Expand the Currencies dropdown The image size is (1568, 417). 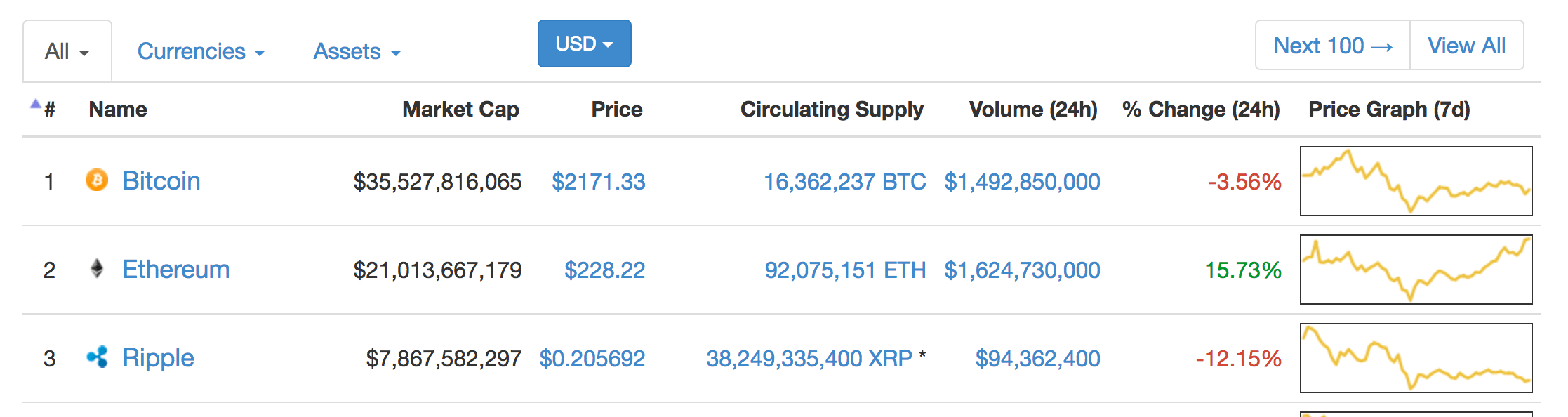click(201, 51)
